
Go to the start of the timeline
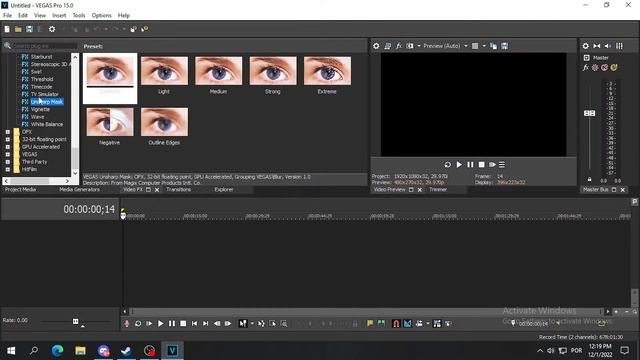[194, 324]
